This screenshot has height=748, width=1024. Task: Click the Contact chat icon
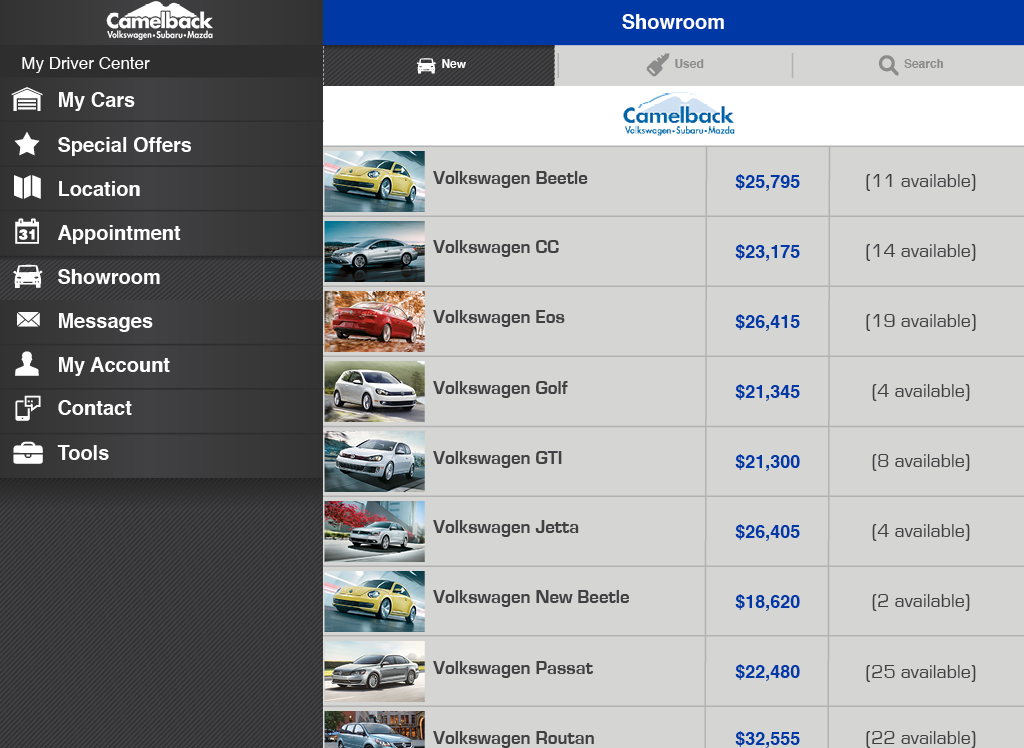point(27,408)
